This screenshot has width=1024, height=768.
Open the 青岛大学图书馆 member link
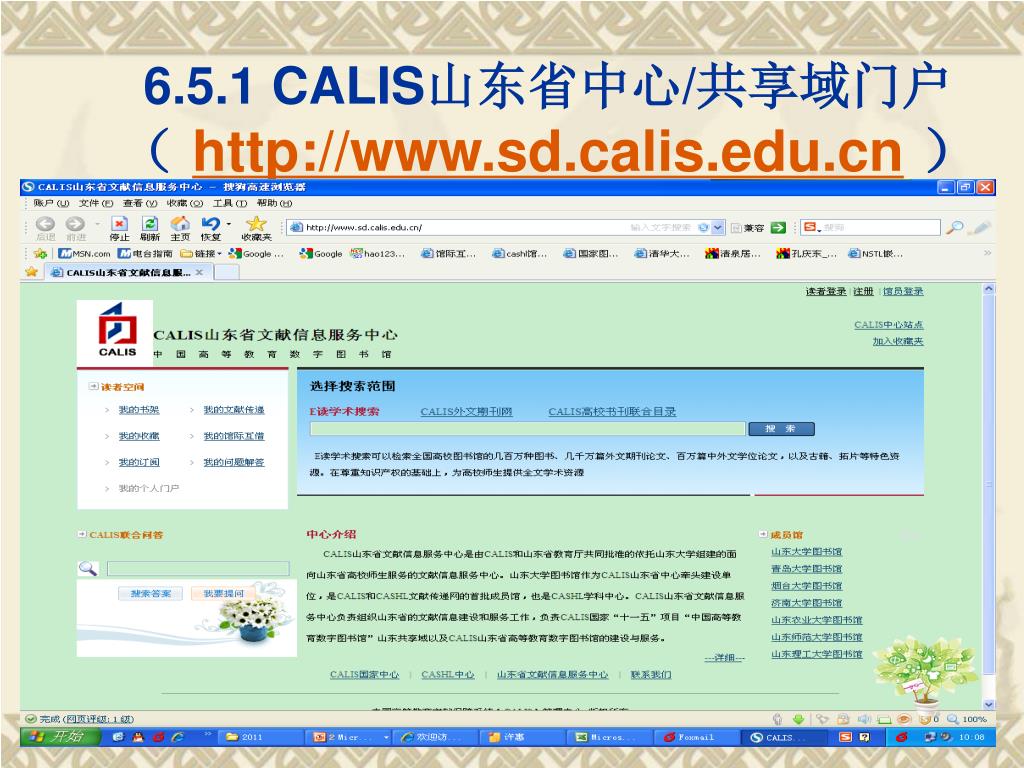point(806,569)
